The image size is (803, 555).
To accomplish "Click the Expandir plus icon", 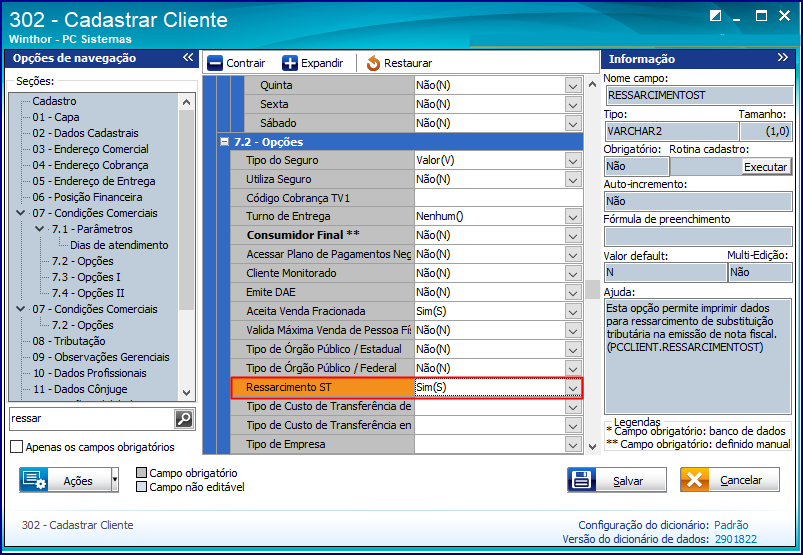I will click(290, 63).
